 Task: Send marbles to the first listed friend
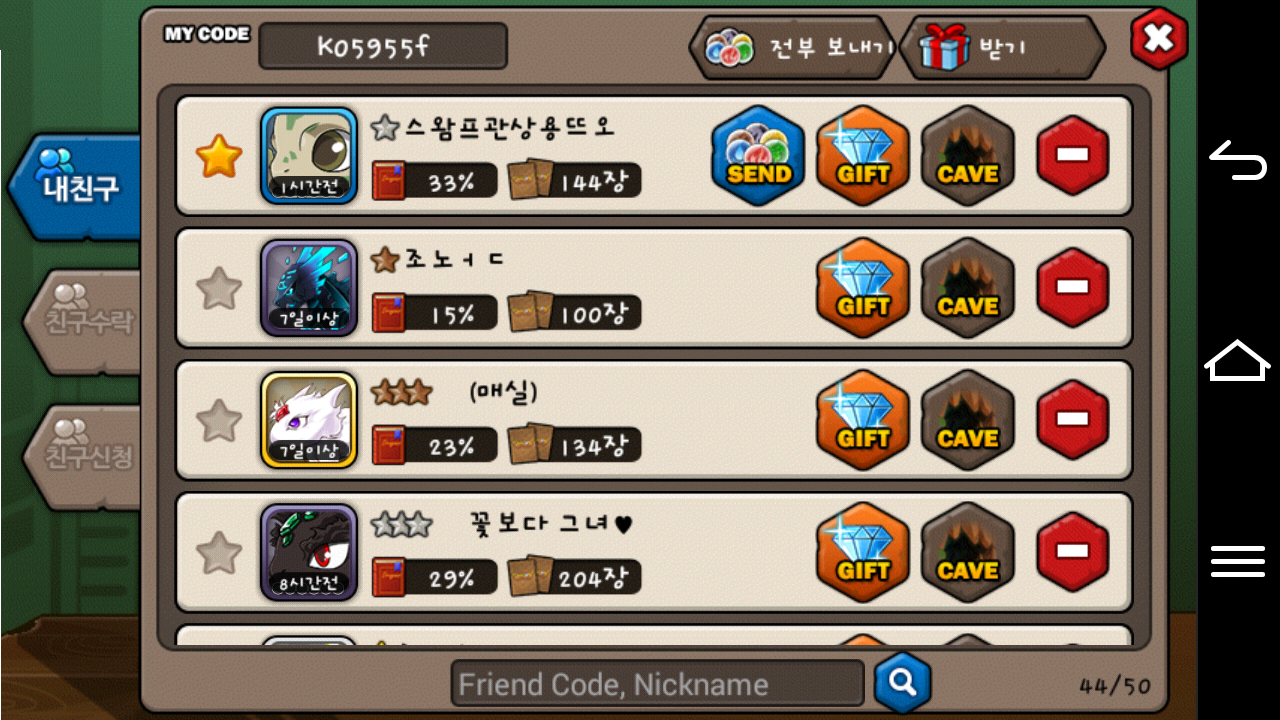[x=759, y=156]
